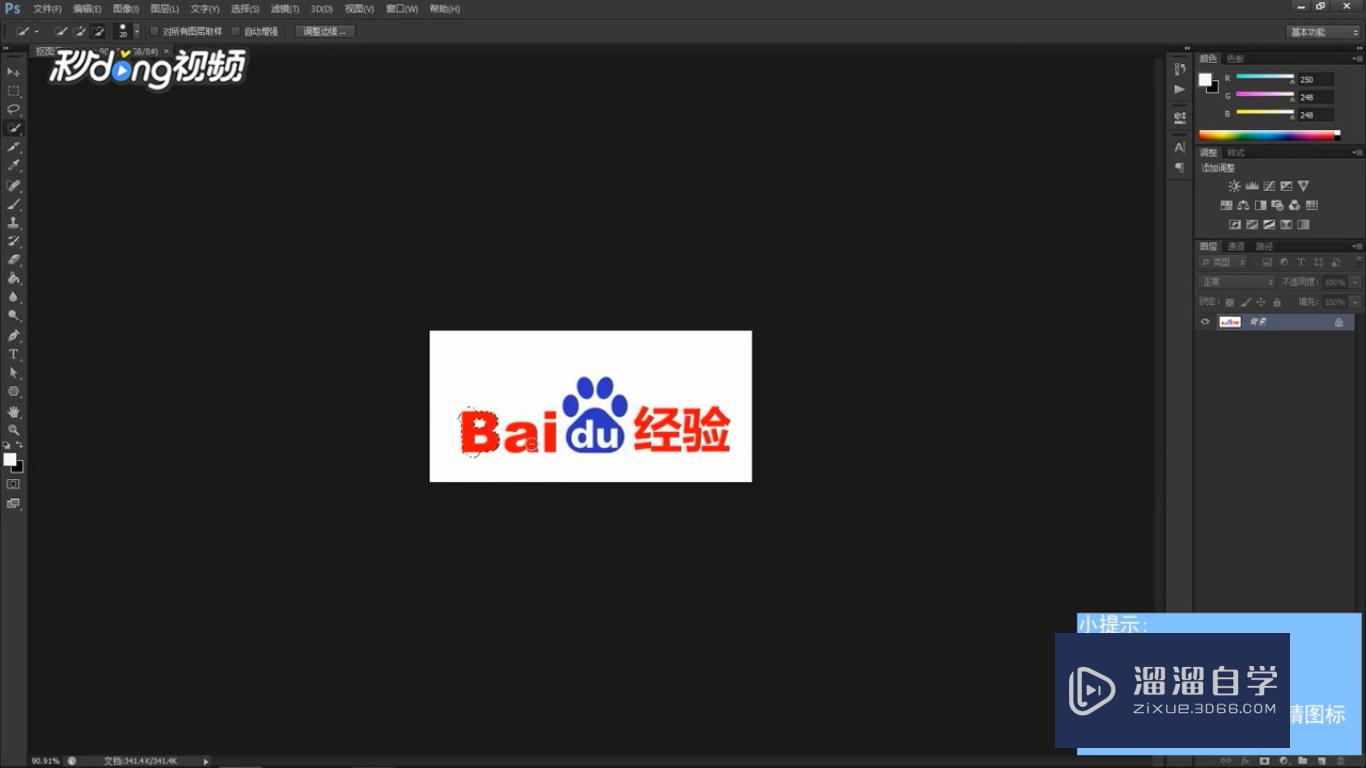The width and height of the screenshot is (1366, 768).
Task: Toggle Quick Mask mode icon
Action: point(13,484)
